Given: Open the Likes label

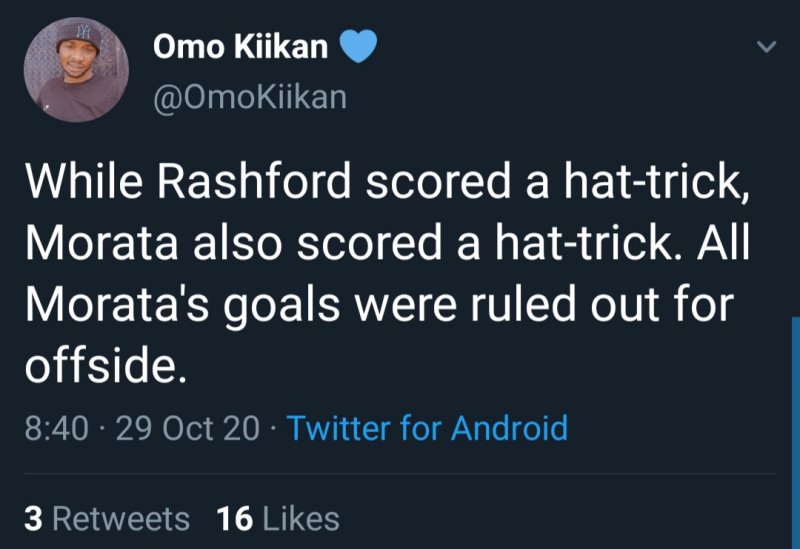Looking at the screenshot, I should click(300, 519).
